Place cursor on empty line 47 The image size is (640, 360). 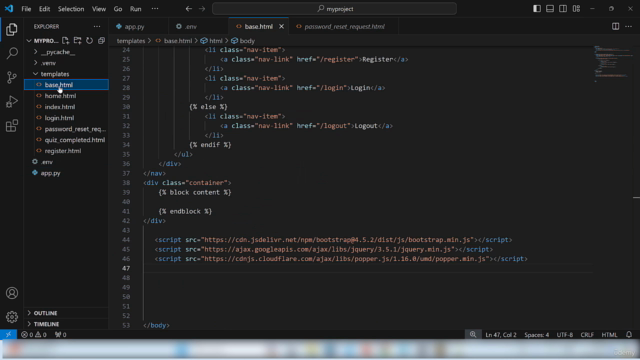(367, 268)
